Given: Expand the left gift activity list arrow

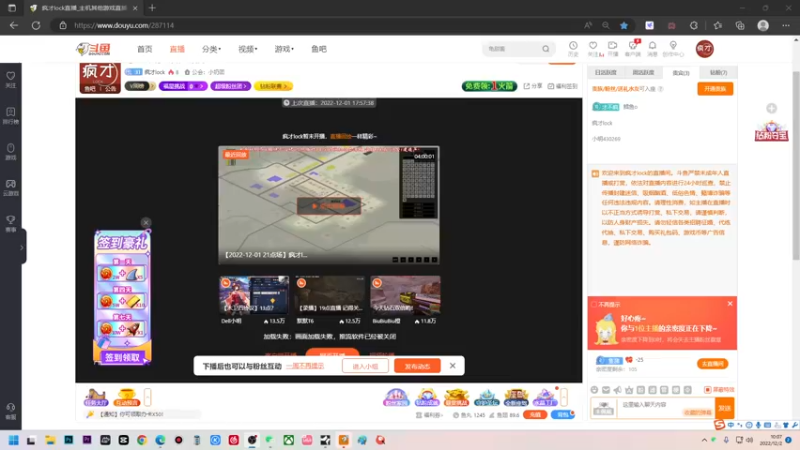Looking at the screenshot, I should click(x=147, y=397).
